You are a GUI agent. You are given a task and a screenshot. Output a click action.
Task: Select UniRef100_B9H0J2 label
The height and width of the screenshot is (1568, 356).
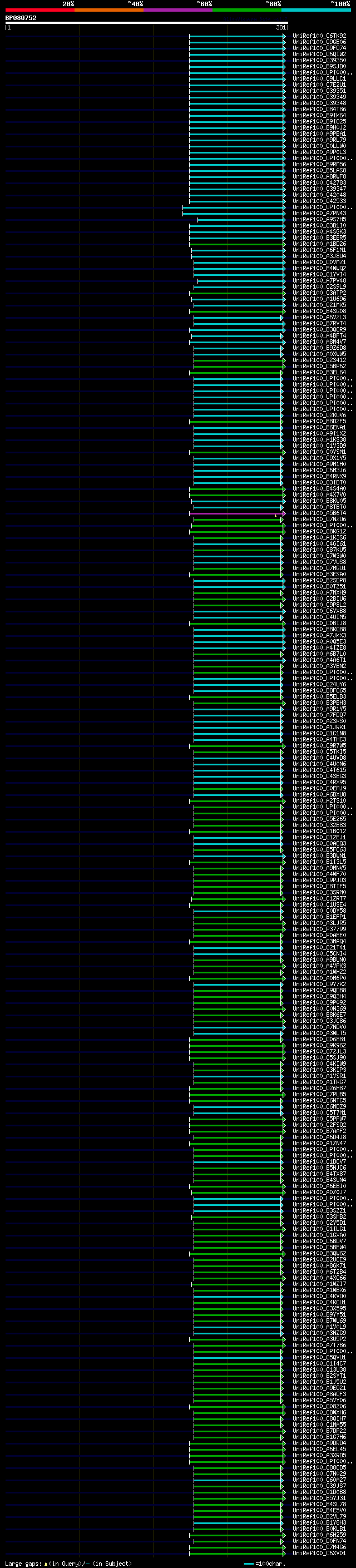click(x=319, y=128)
